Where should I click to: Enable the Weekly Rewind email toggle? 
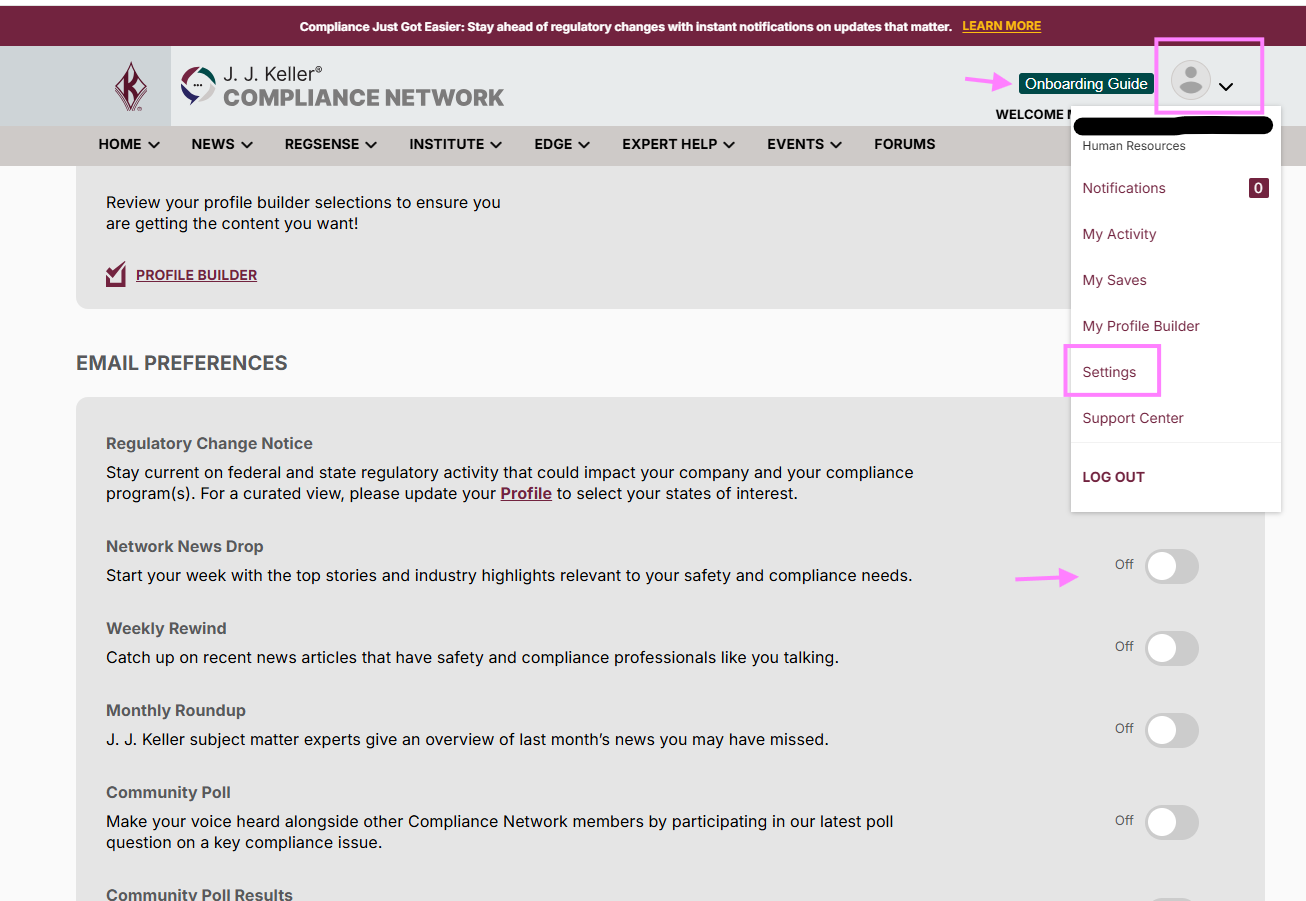click(1172, 649)
